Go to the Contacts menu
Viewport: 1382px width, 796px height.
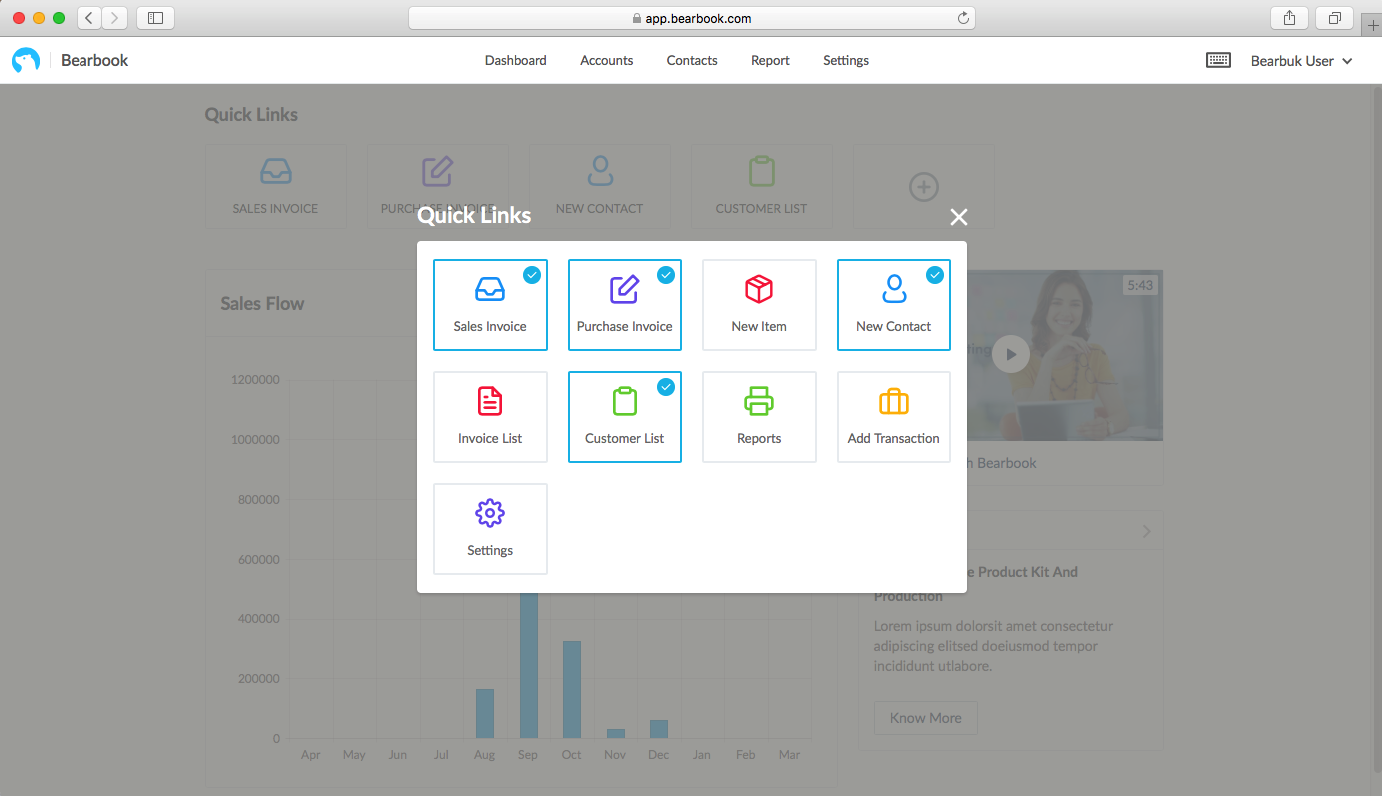(692, 60)
